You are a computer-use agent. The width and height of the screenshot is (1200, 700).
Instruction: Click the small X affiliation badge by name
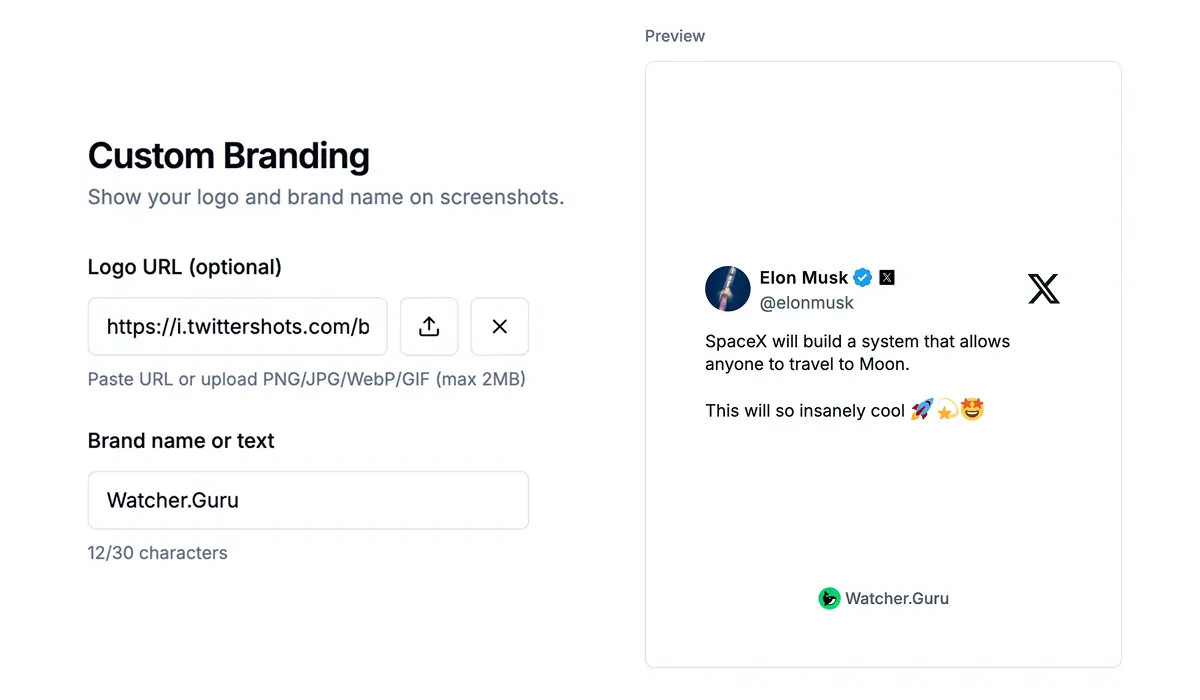[887, 278]
